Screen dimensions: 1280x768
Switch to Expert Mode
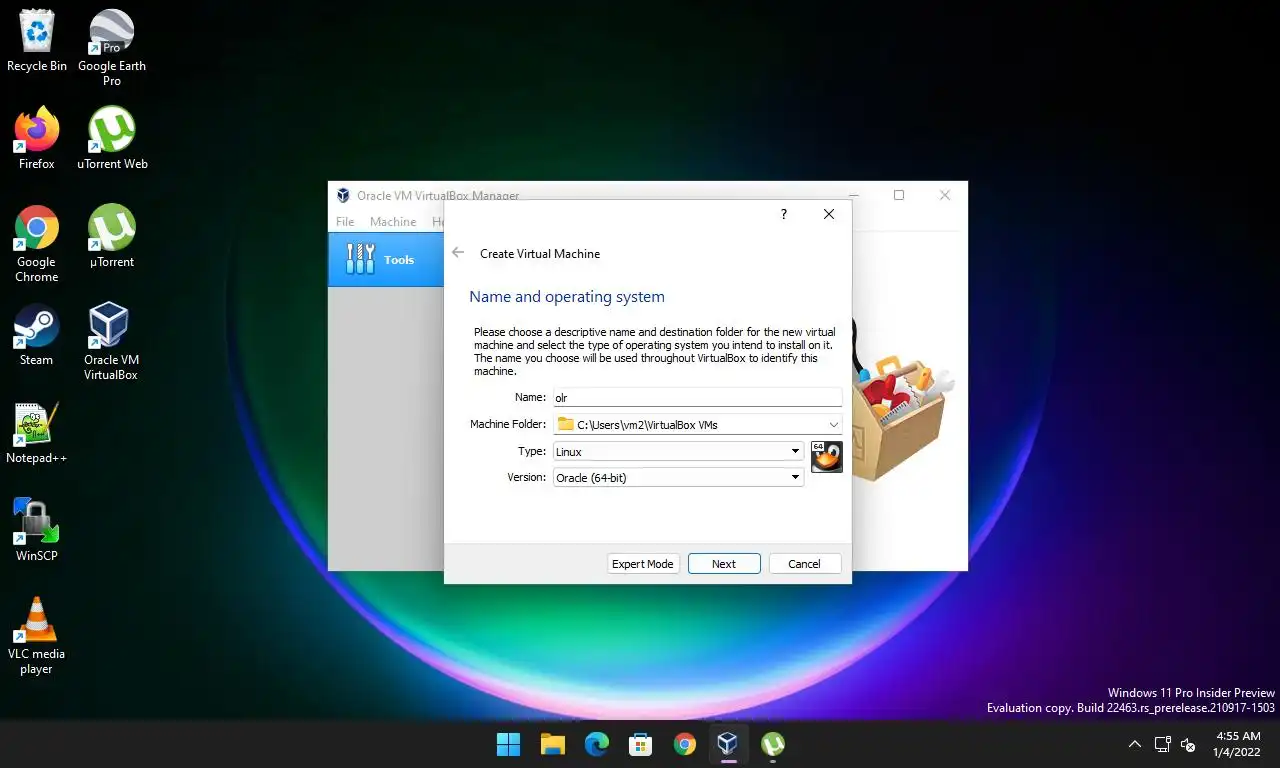click(643, 564)
